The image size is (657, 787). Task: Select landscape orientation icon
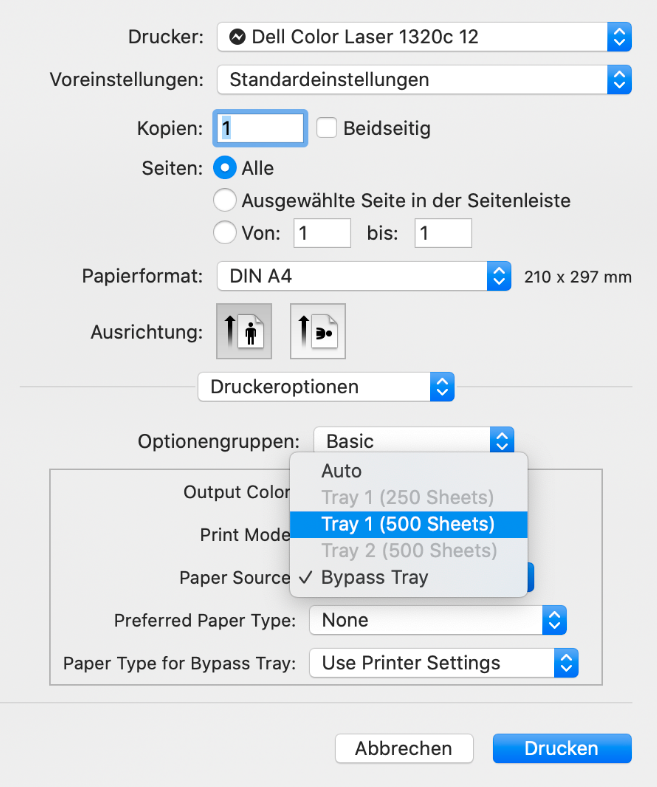pos(318,331)
